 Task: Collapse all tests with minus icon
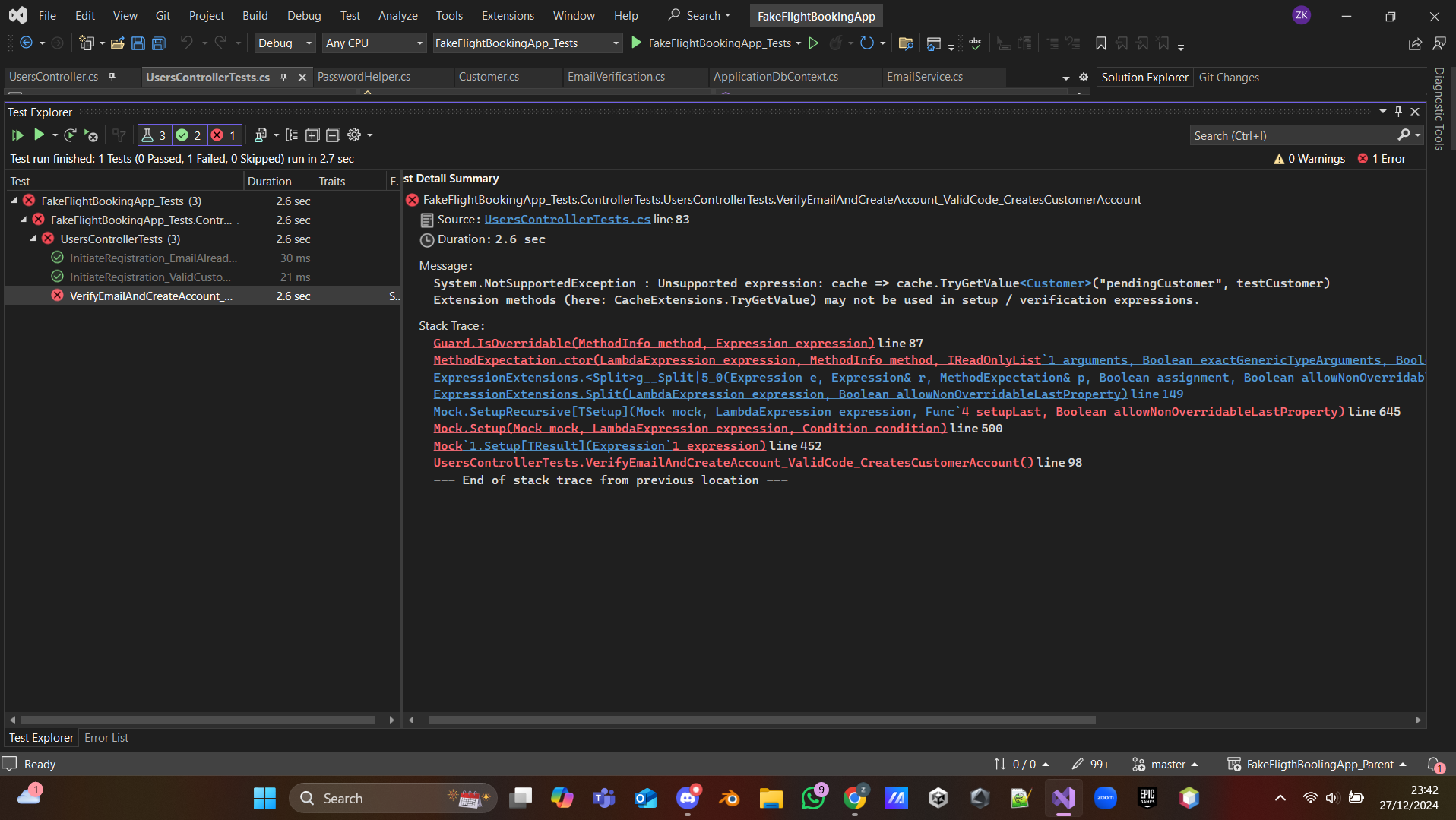[333, 135]
